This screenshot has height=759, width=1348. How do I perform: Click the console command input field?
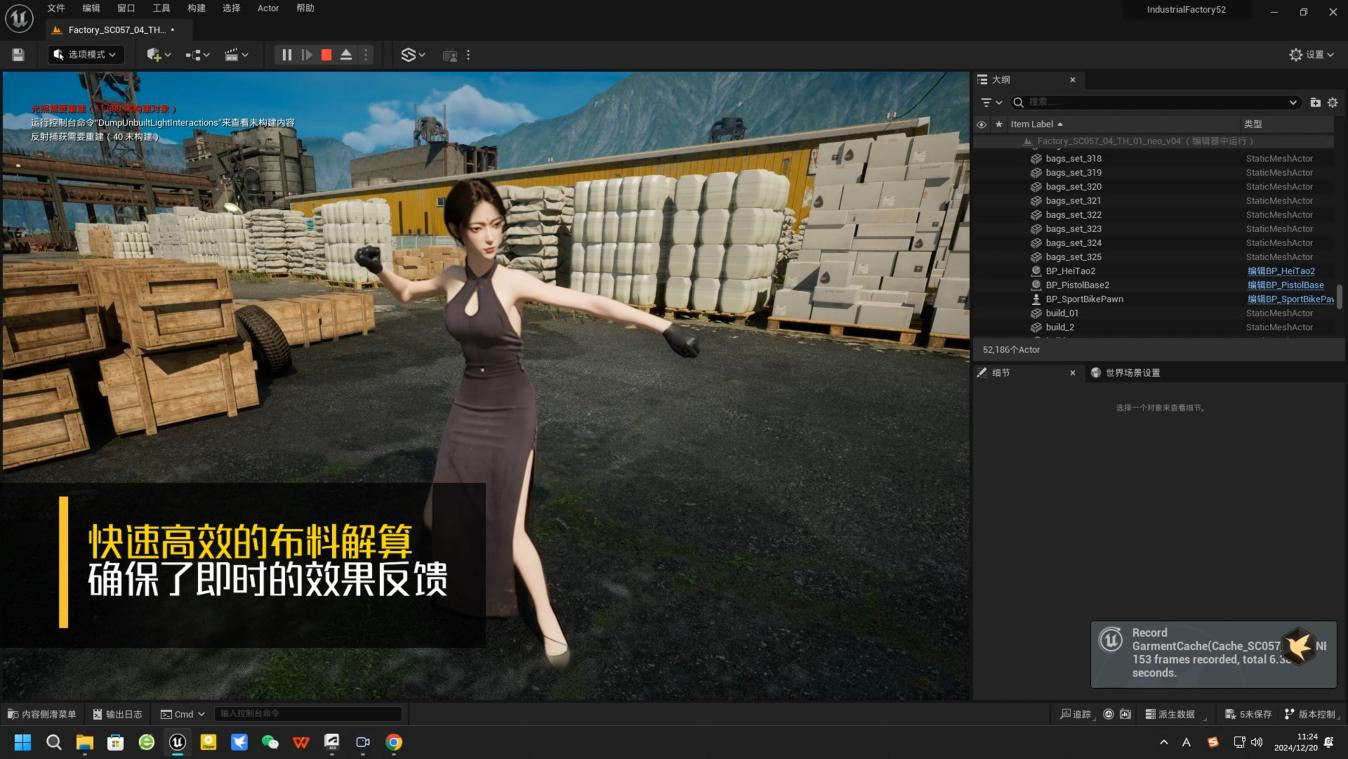coord(308,714)
